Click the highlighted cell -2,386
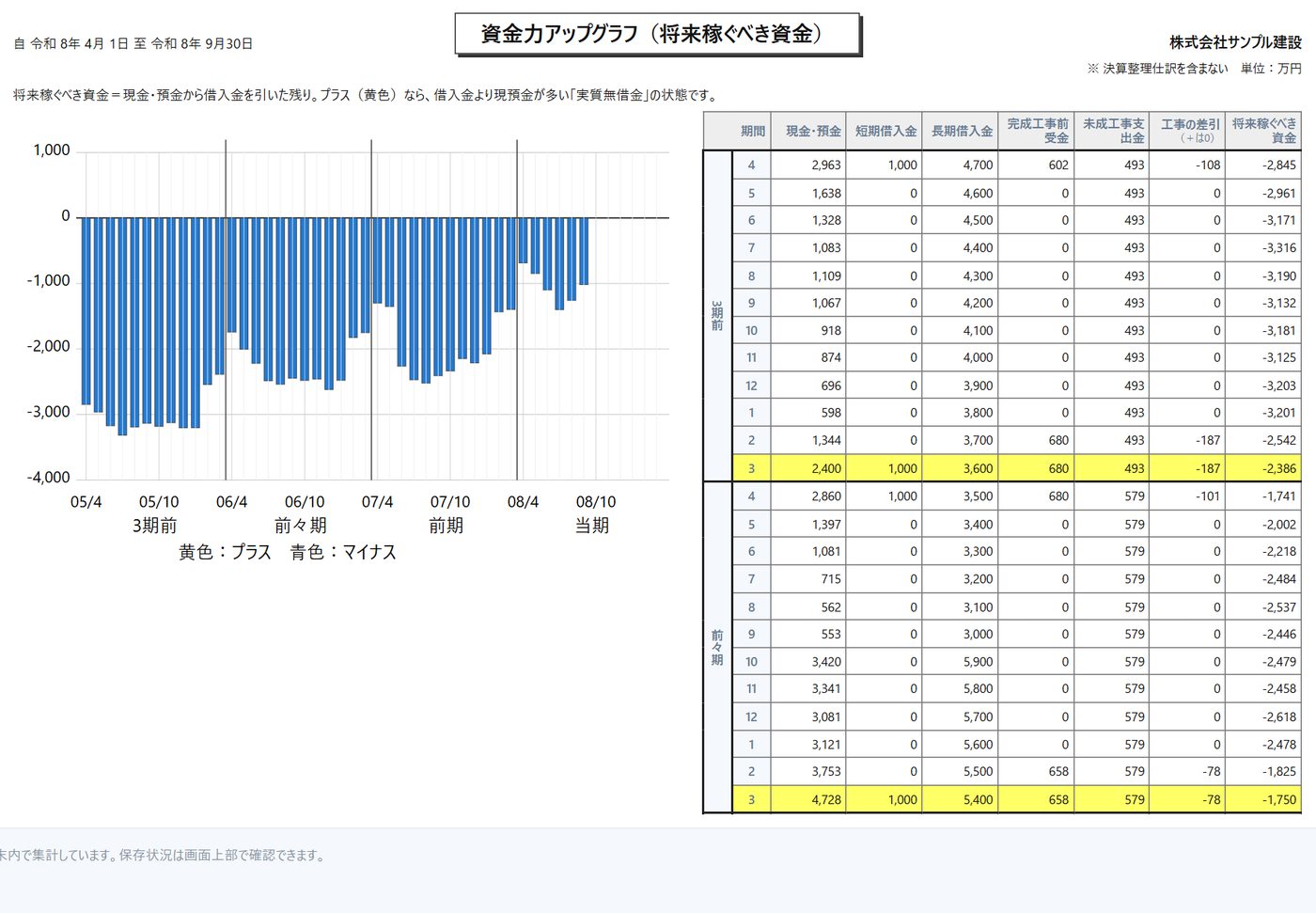Screen dimensions: 1316x913 point(1263,468)
